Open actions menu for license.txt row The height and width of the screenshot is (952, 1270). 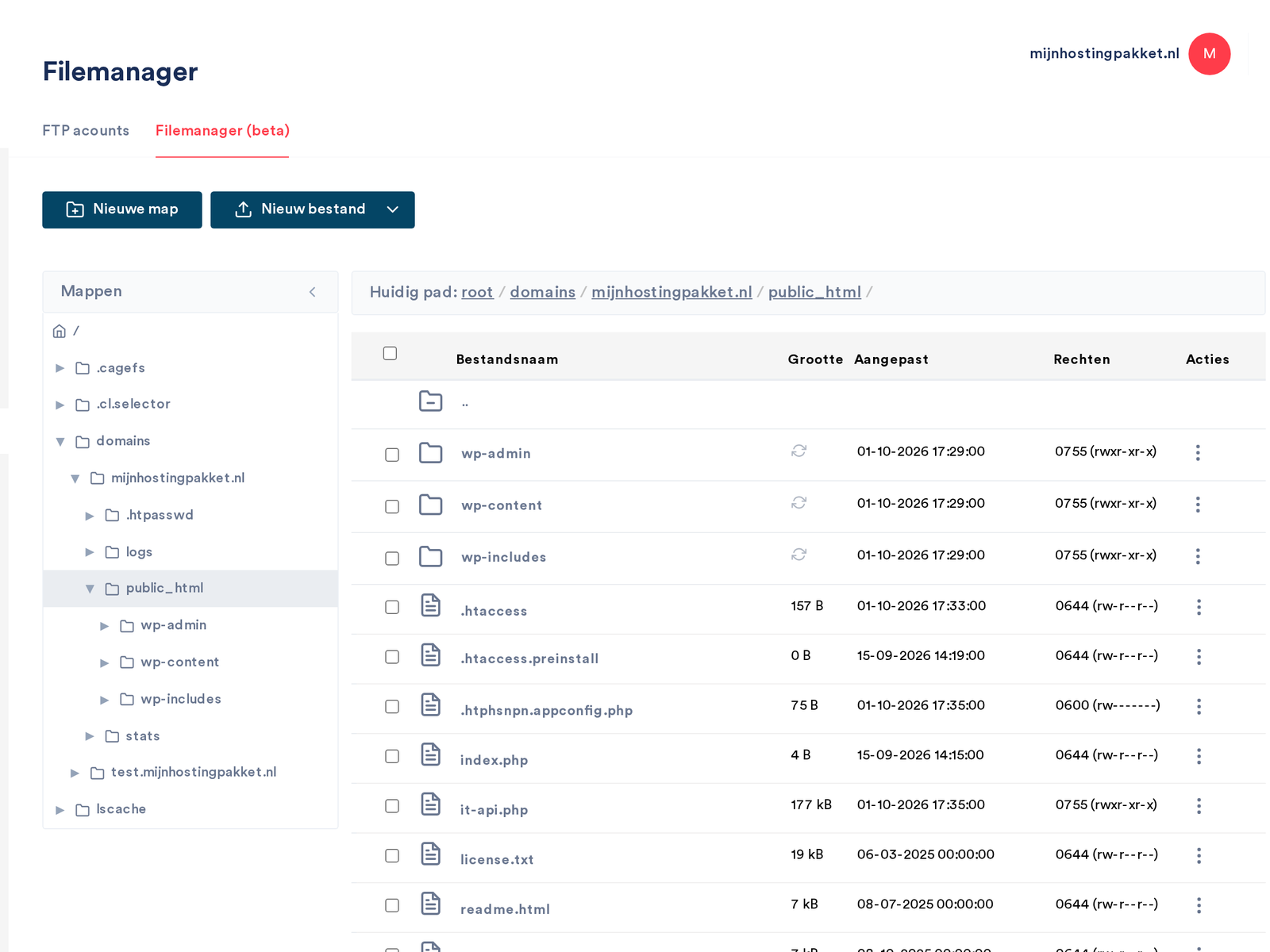tap(1199, 855)
